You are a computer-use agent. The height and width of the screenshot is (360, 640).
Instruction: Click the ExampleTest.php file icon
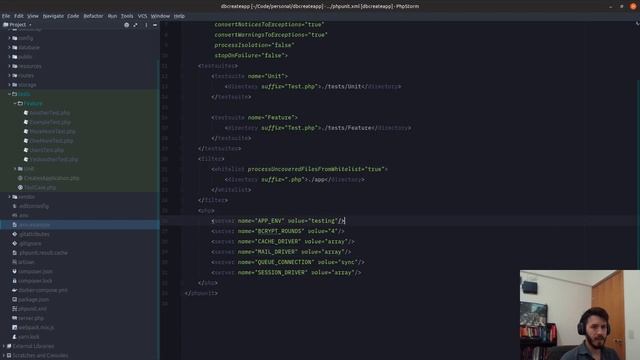[26, 122]
